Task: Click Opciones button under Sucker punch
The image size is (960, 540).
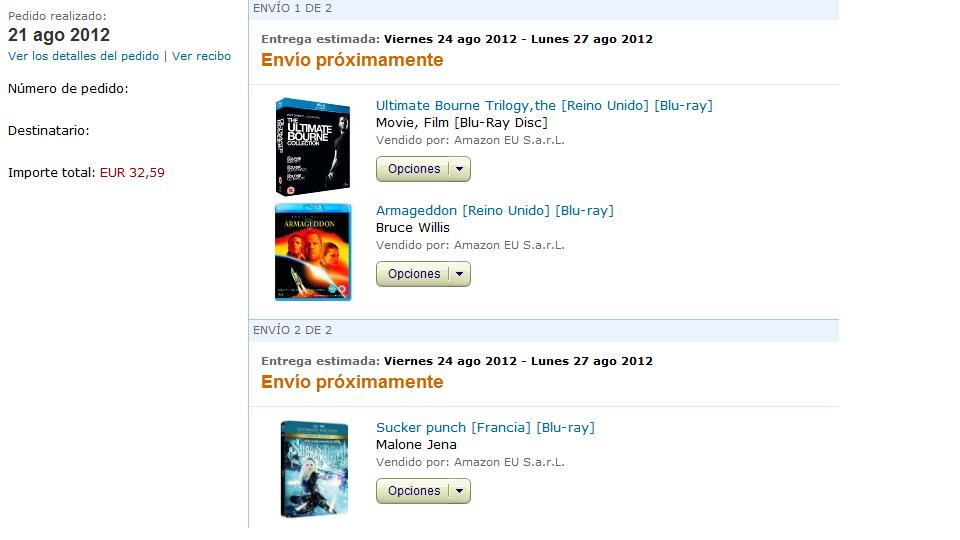Action: [x=414, y=491]
